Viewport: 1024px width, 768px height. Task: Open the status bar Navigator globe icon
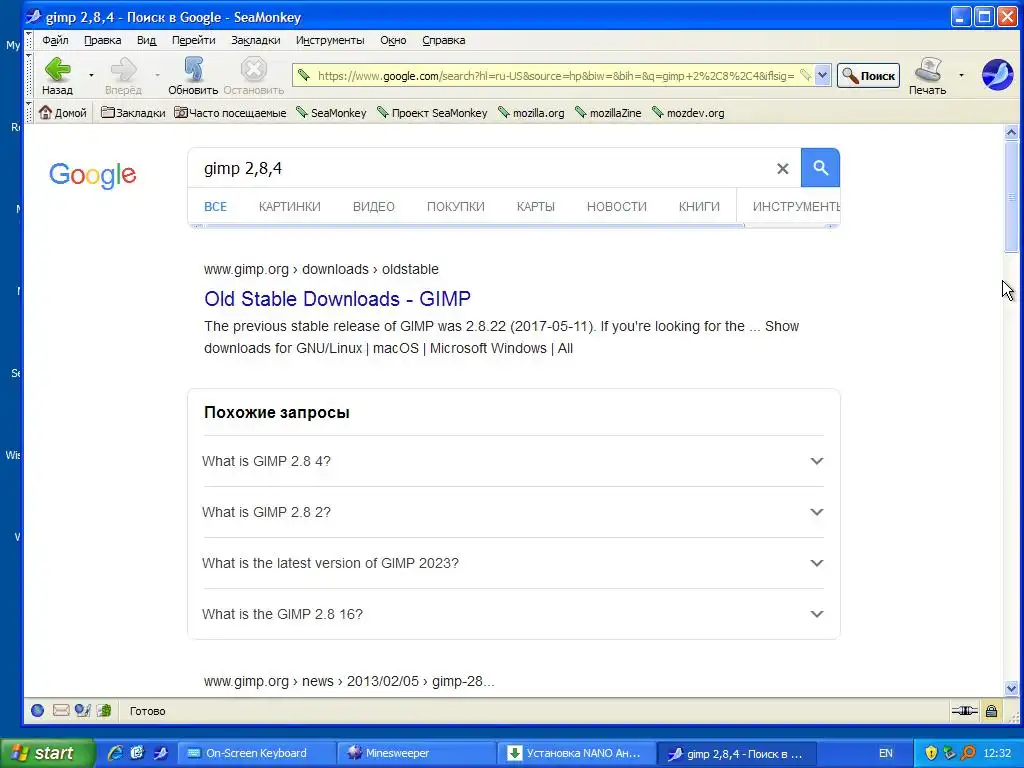pos(37,711)
